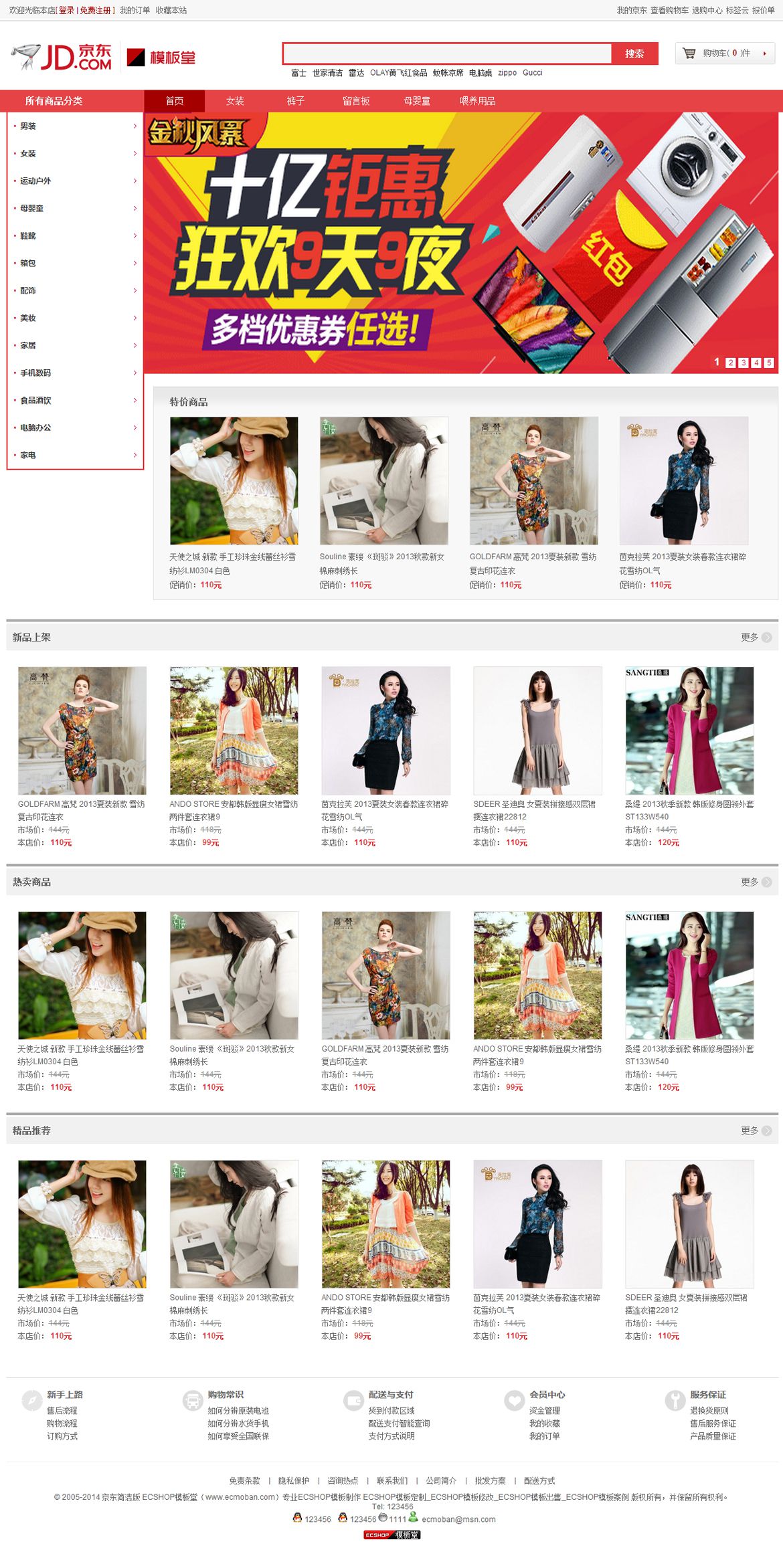Click 更多 arrow icon in 精品推荐
783x1568 pixels.
click(x=767, y=1131)
